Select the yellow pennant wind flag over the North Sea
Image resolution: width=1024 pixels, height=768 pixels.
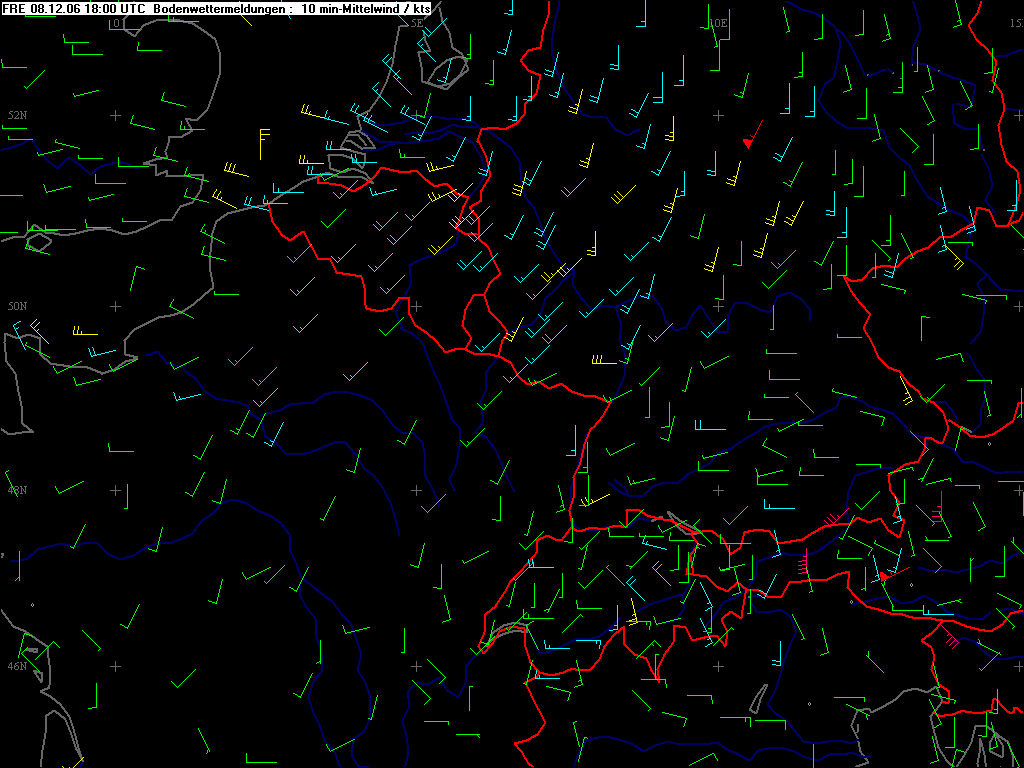coord(263,142)
